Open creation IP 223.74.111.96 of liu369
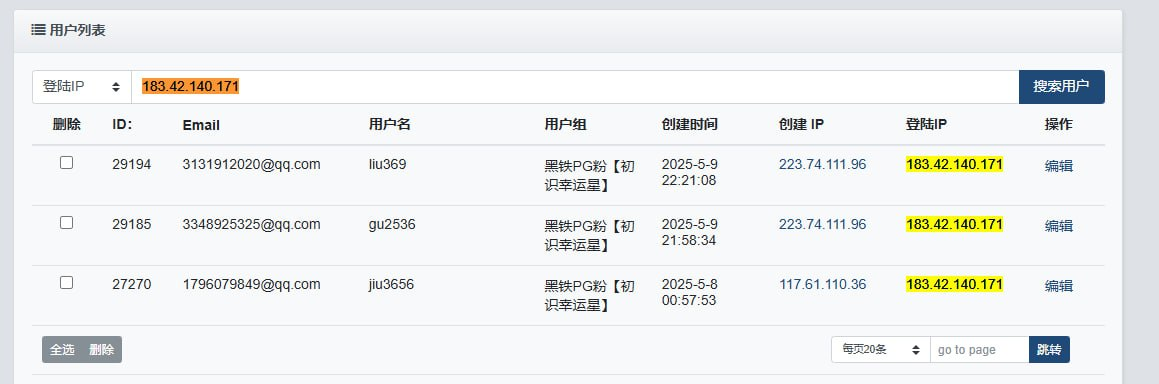This screenshot has height=384, width=1159. click(822, 164)
